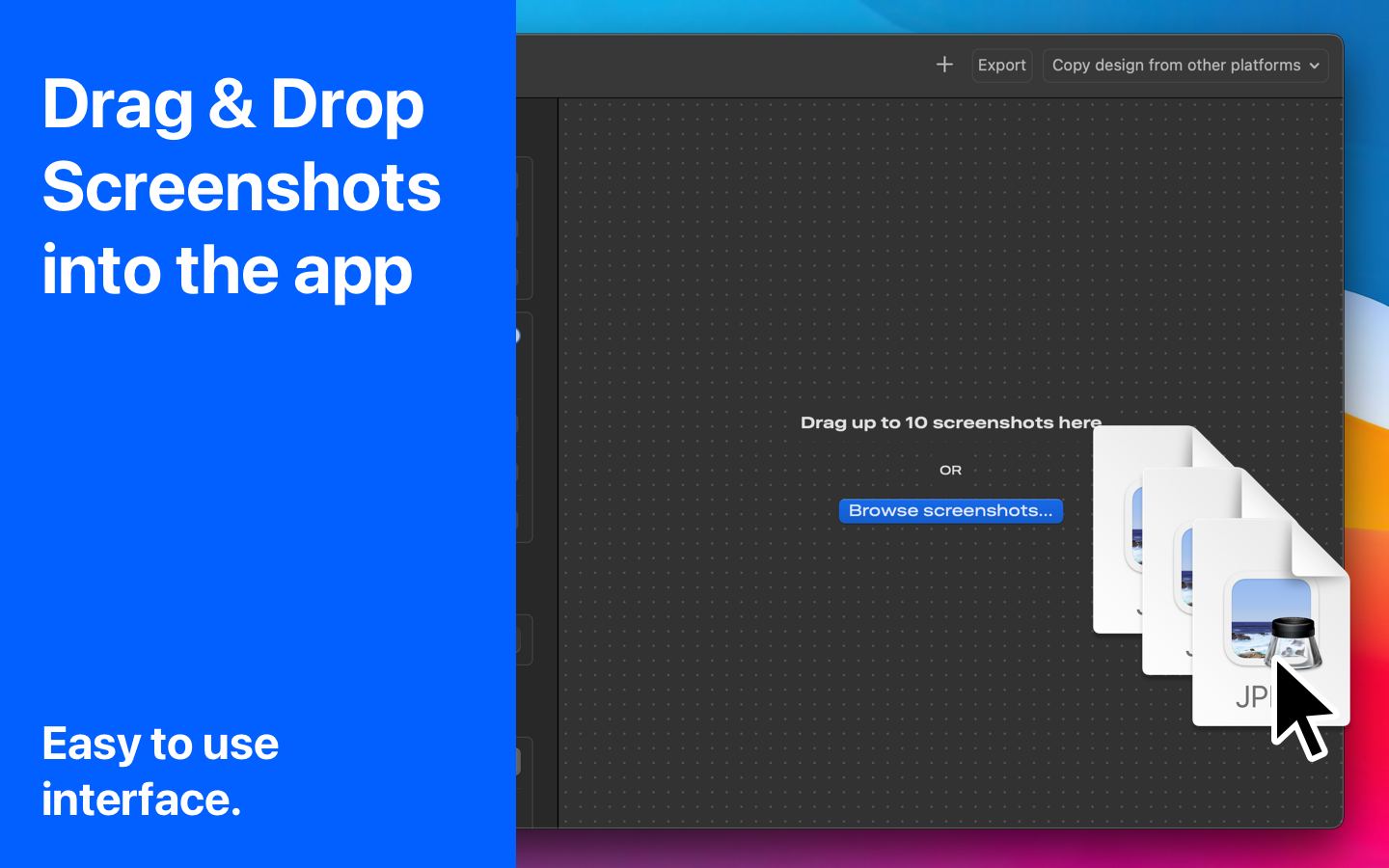Click the Drag up to 10 screenshots text
The height and width of the screenshot is (868, 1389).
click(x=951, y=422)
